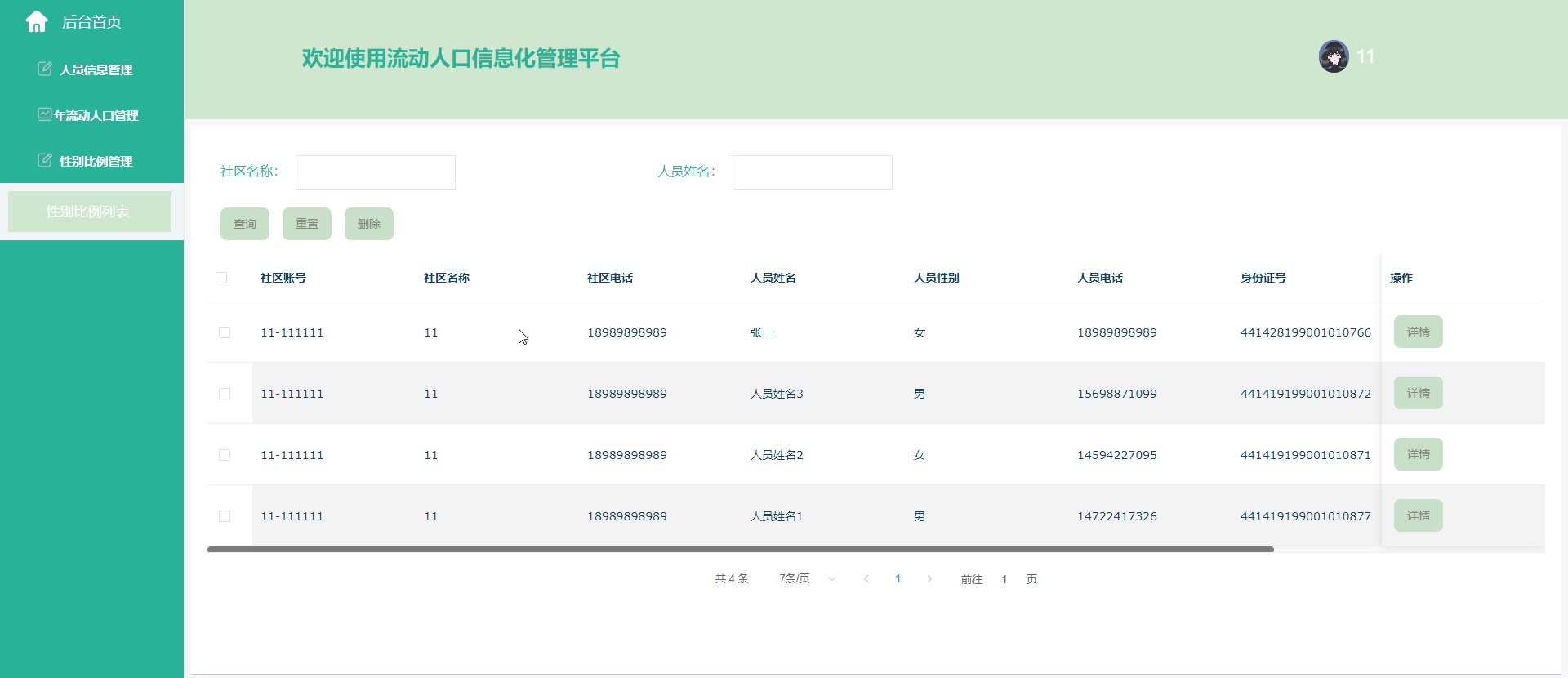Click the 社区名称 column header
This screenshot has height=678, width=1568.
447,278
